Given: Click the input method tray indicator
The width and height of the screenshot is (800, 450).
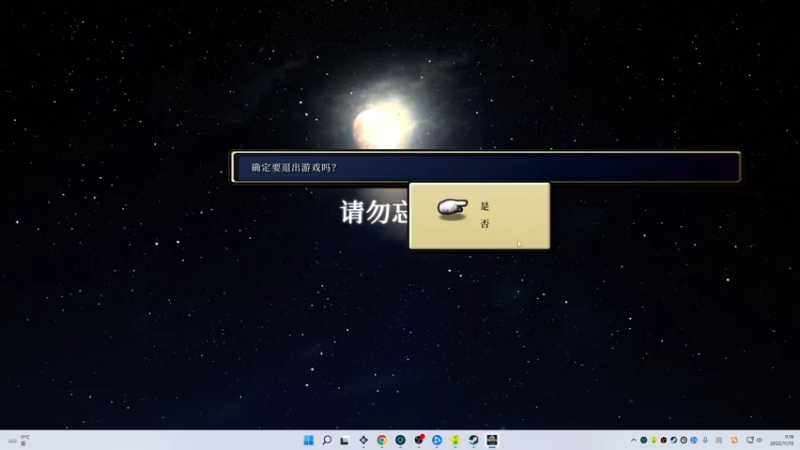Looking at the screenshot, I should 719,440.
